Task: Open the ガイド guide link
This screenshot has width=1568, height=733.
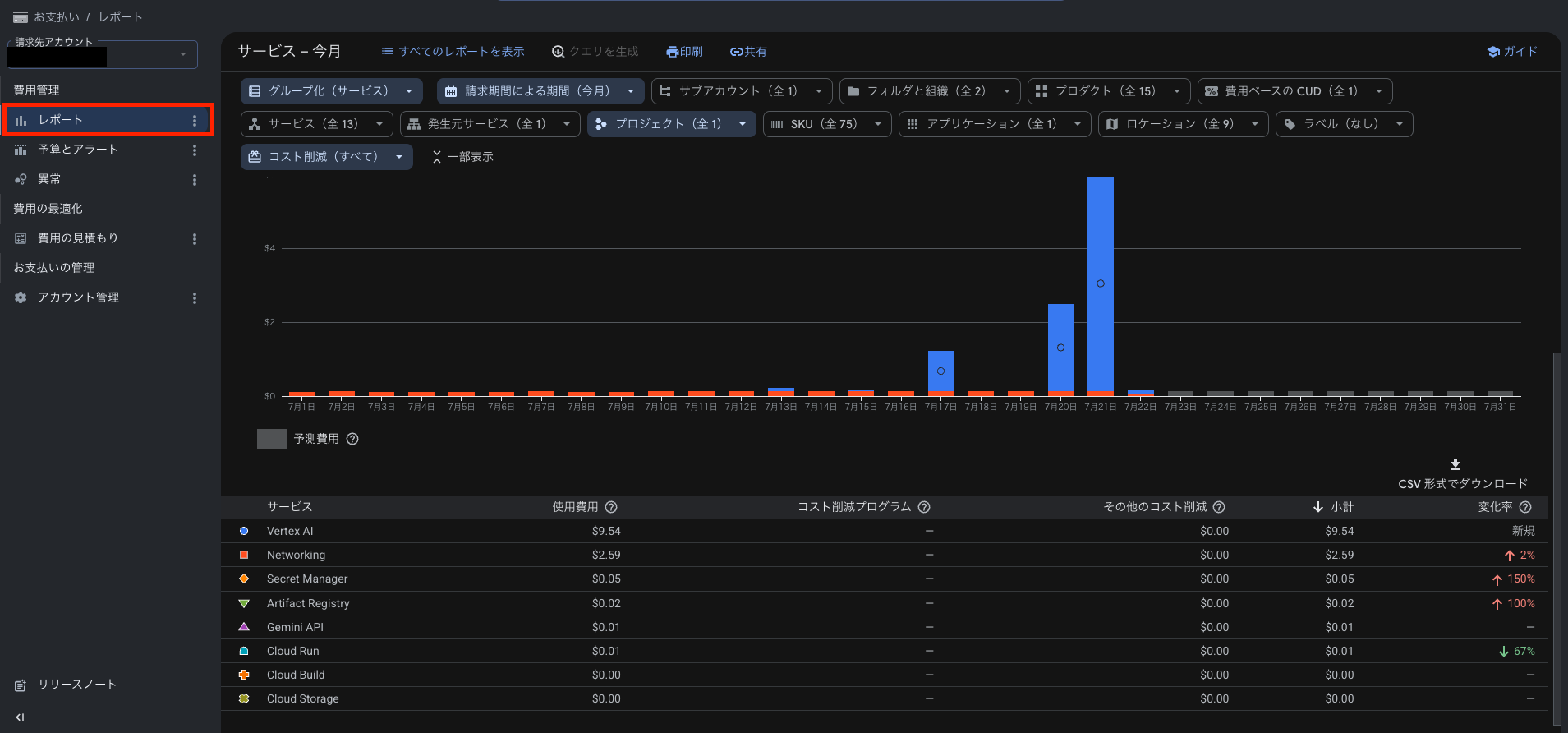Action: [1512, 52]
